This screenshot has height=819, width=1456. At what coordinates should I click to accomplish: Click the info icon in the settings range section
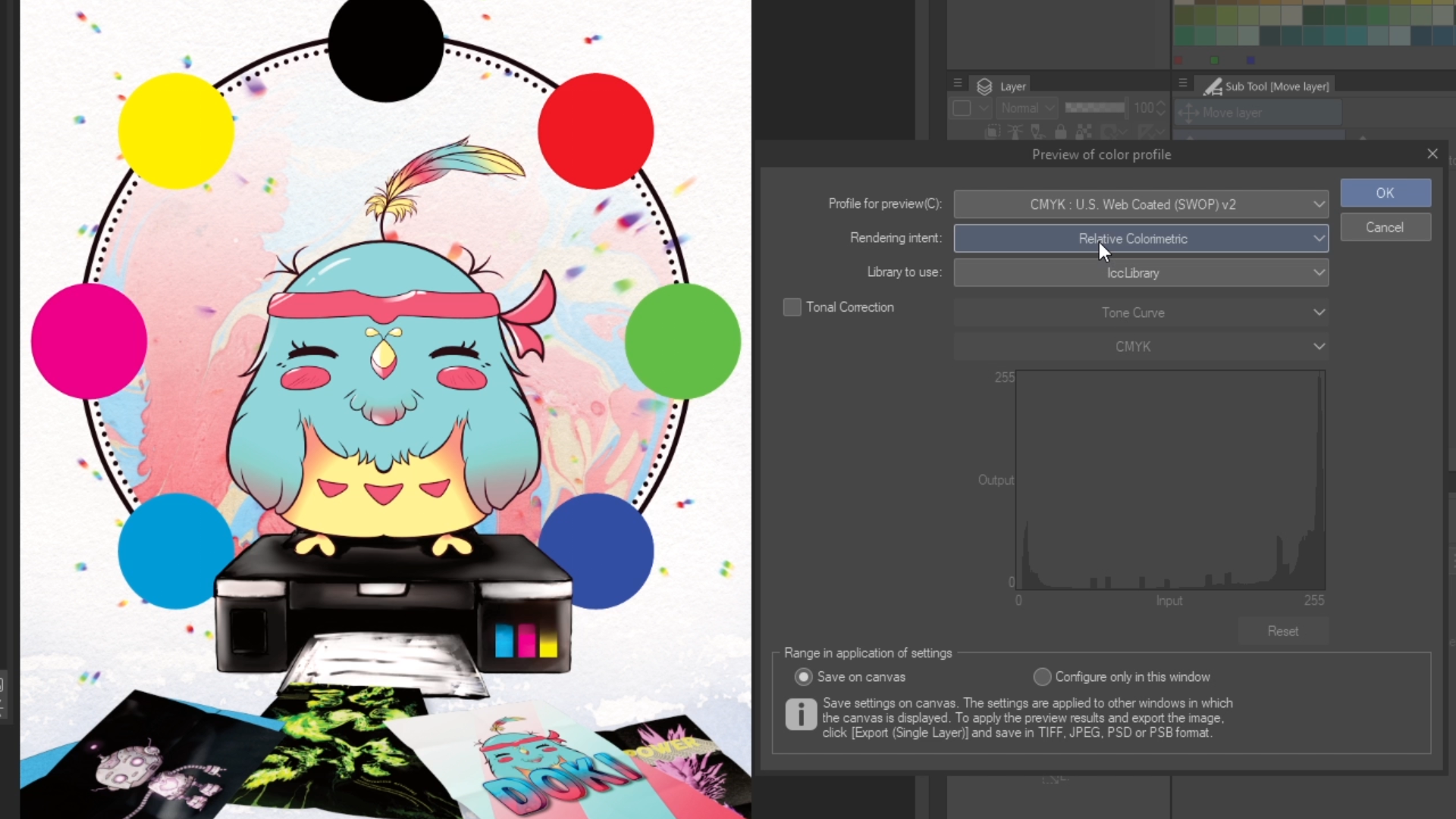801,714
